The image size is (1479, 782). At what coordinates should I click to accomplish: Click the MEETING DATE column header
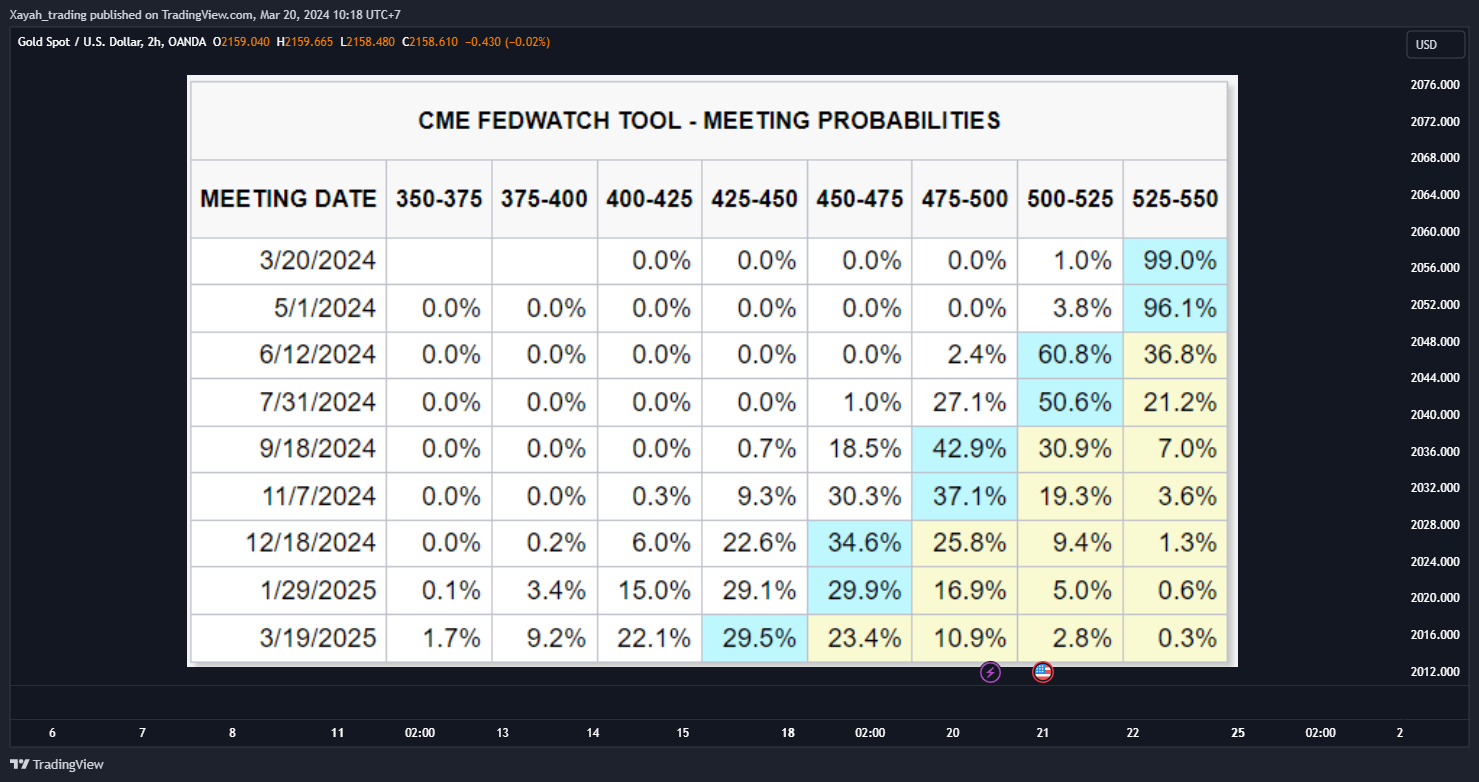click(x=289, y=199)
